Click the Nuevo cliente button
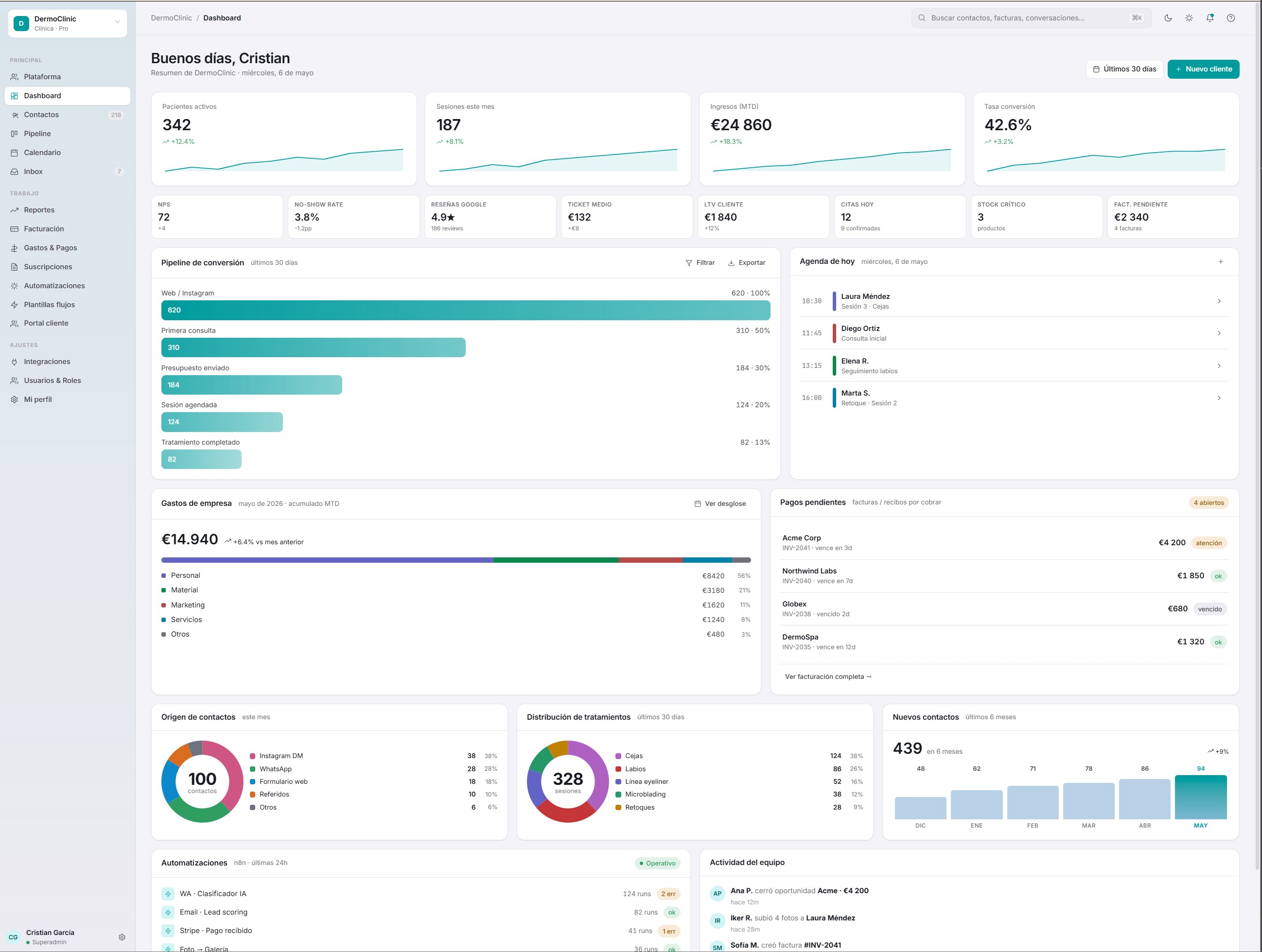The height and width of the screenshot is (952, 1262). coord(1203,69)
